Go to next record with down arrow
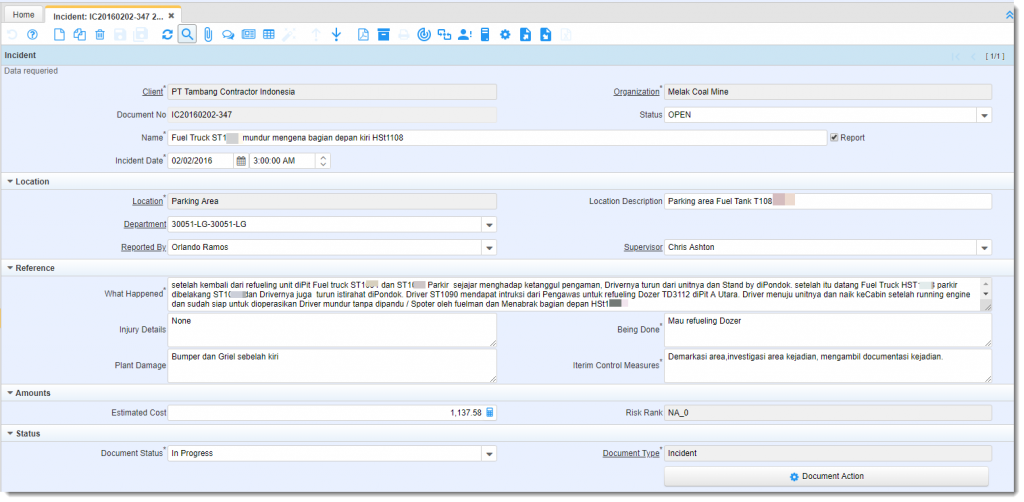1024x502 pixels. click(x=336, y=35)
